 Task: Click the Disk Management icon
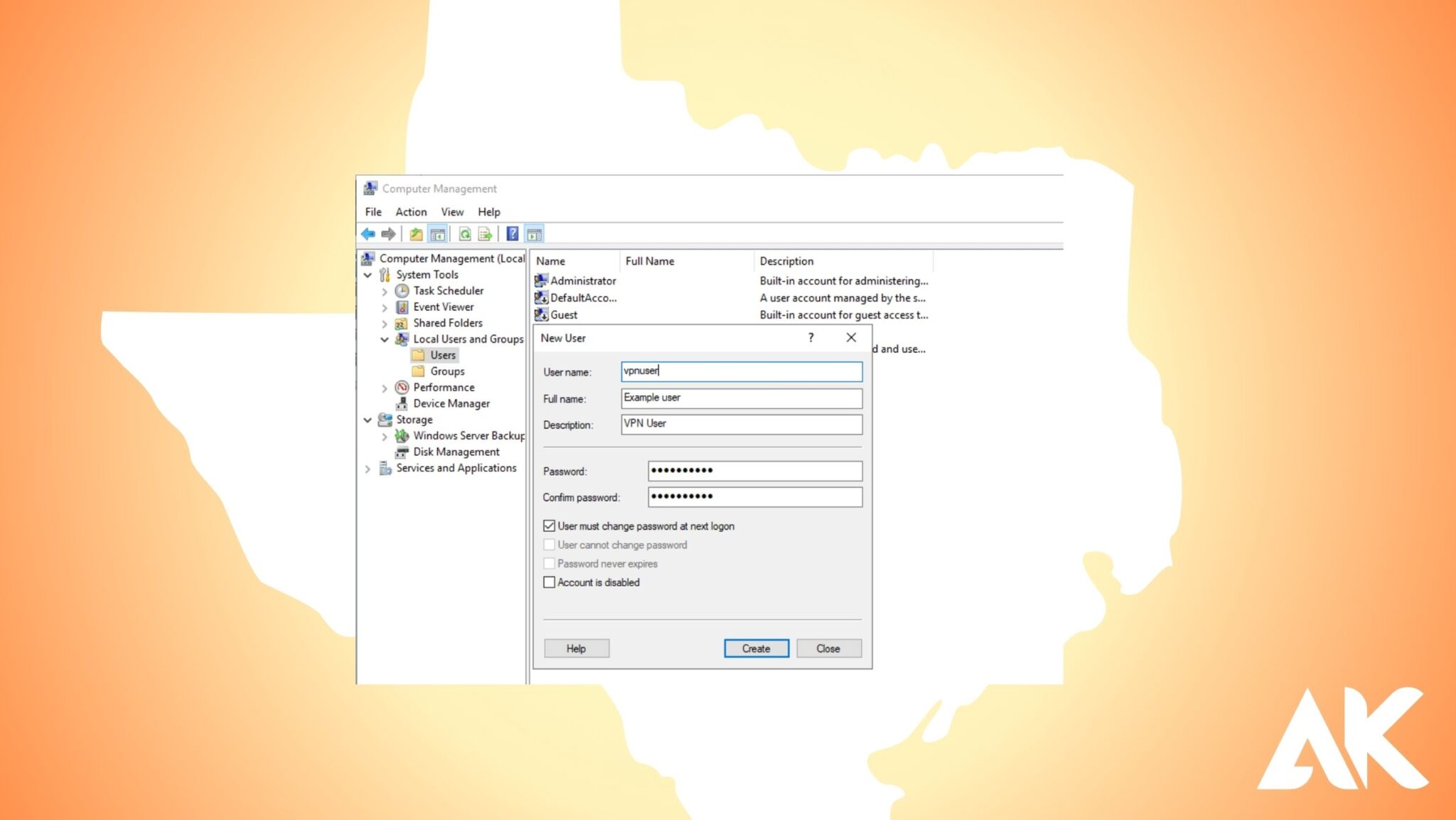tap(402, 452)
